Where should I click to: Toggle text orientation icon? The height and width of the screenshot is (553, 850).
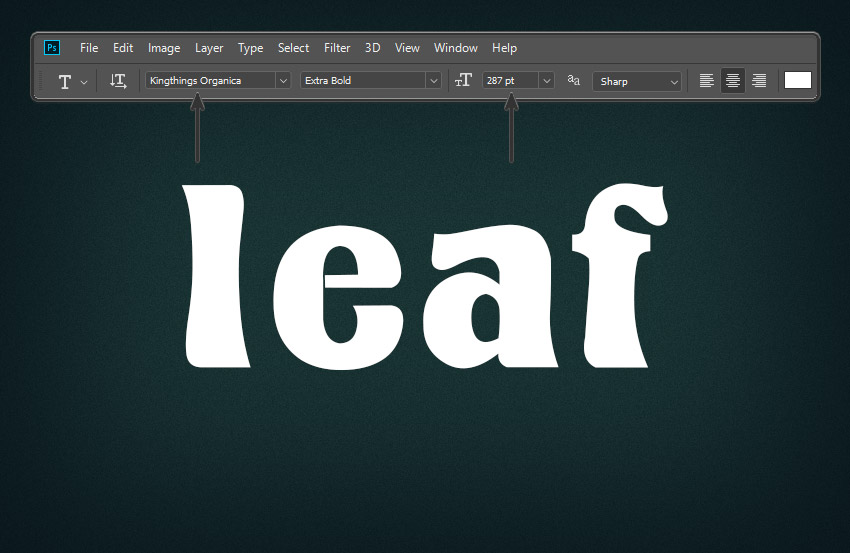coord(118,81)
